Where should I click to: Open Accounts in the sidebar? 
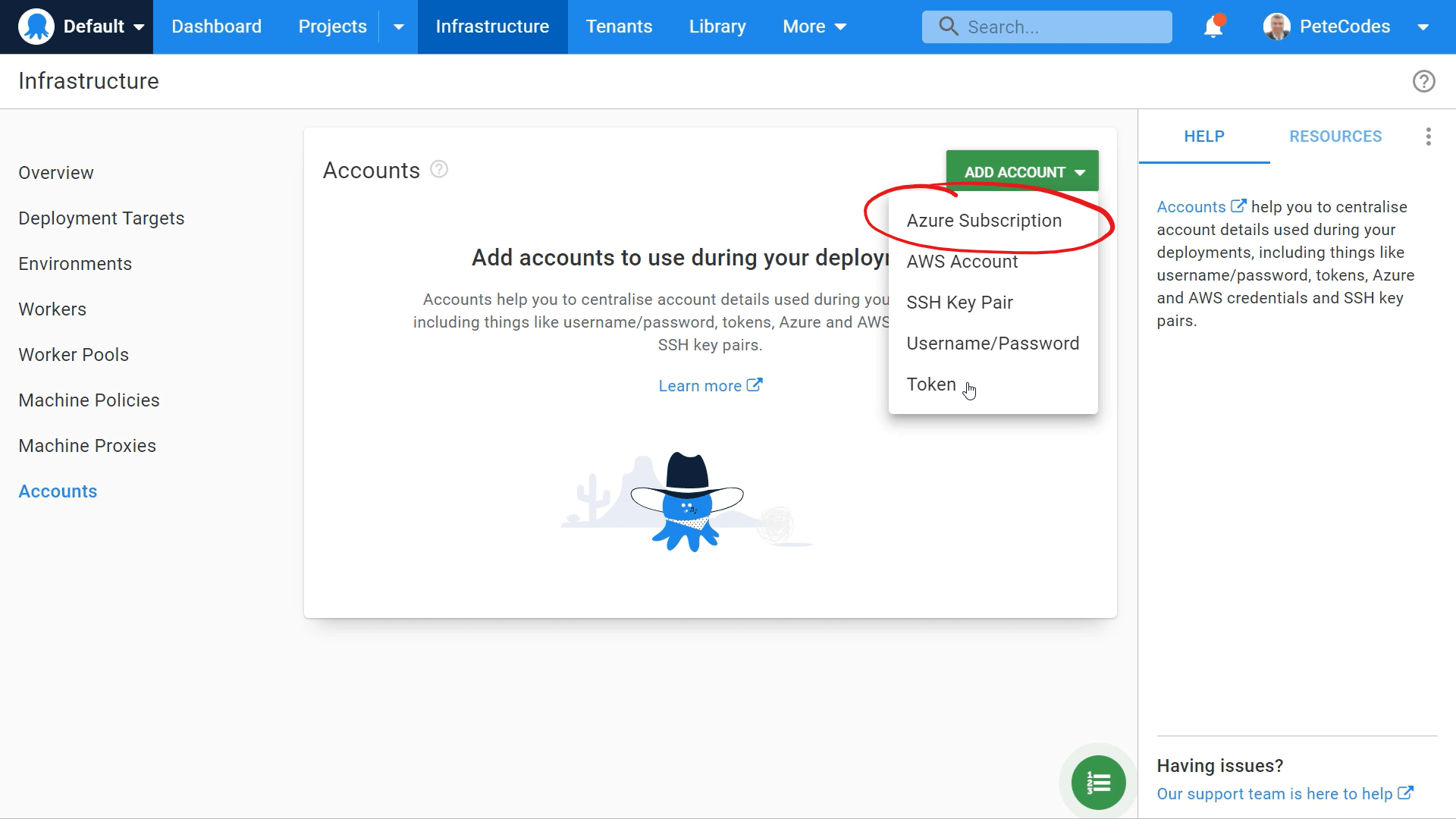pos(58,491)
